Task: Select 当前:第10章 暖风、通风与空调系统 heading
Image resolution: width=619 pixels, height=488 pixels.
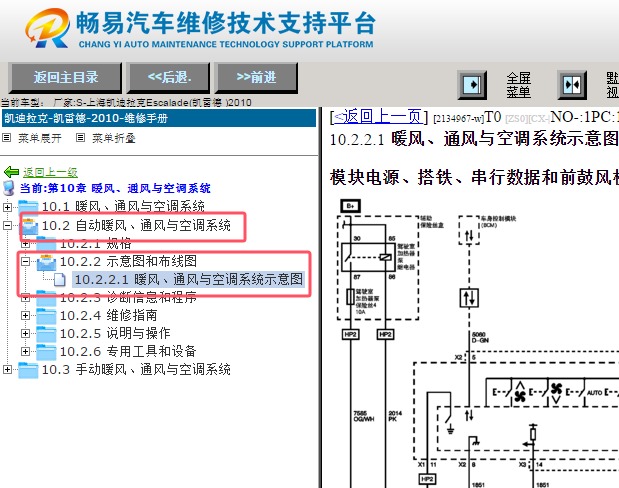Action: tap(115, 188)
